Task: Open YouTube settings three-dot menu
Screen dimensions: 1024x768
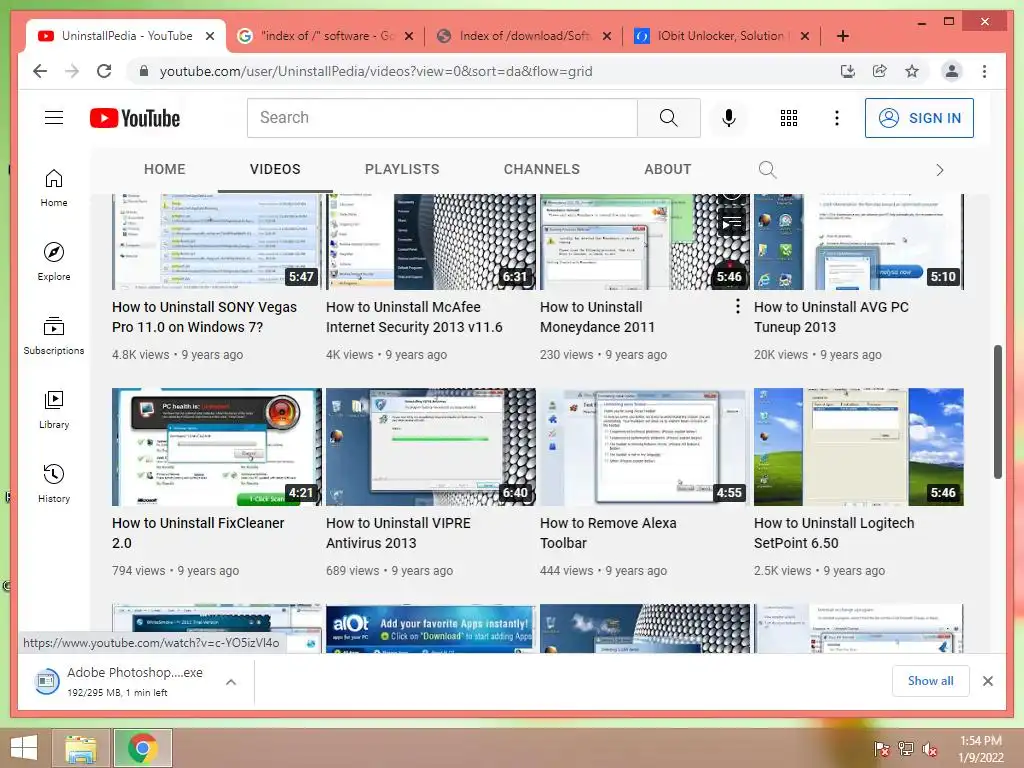Action: [x=837, y=118]
